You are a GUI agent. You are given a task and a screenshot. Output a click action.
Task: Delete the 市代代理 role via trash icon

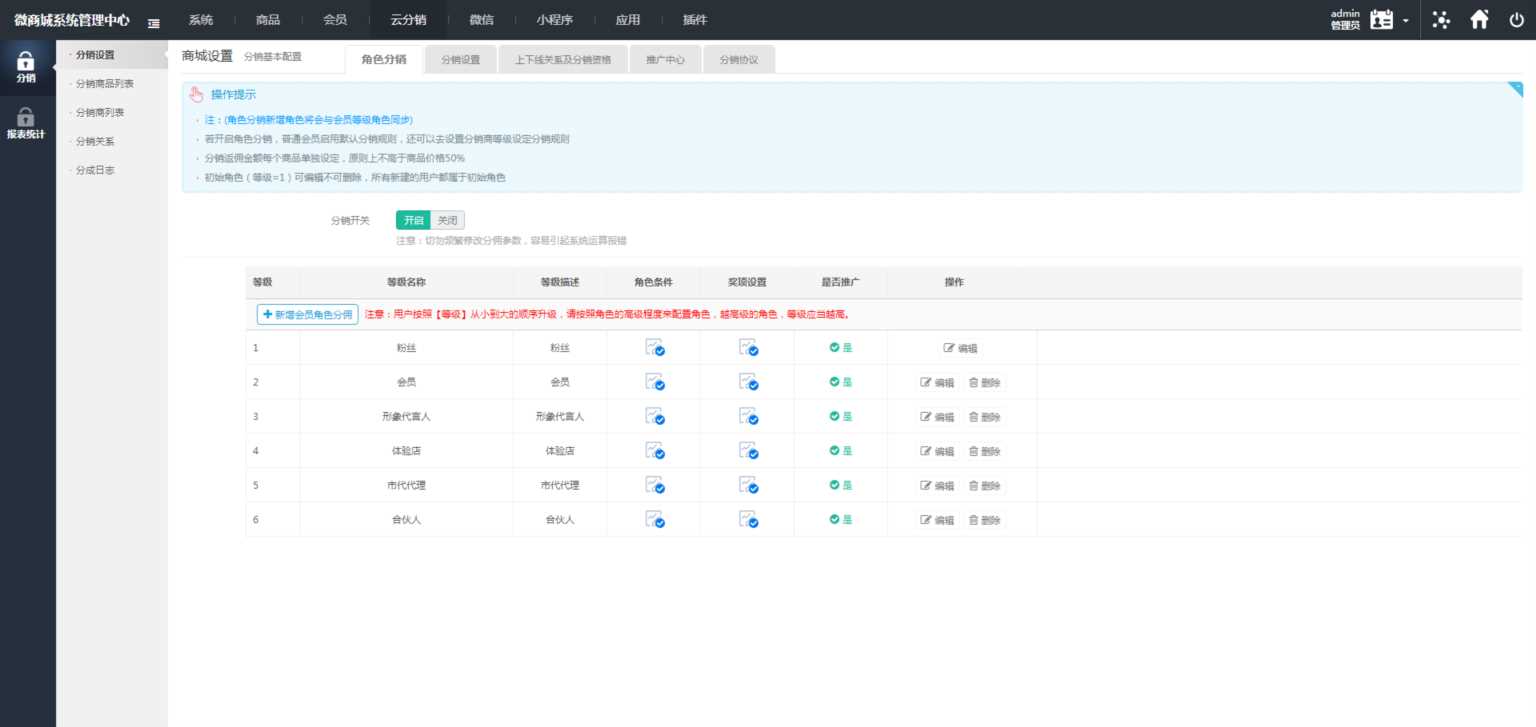click(x=984, y=486)
